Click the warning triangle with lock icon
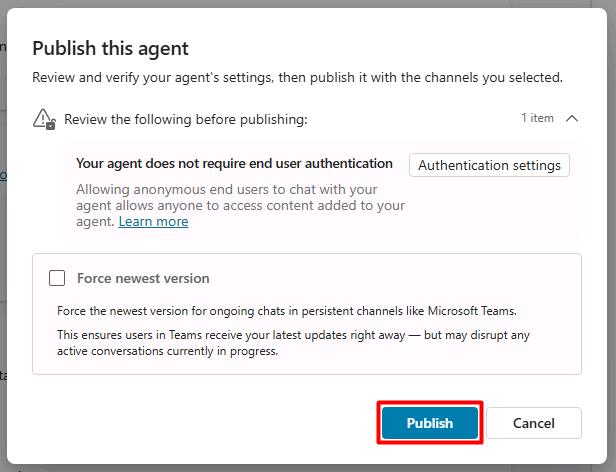Screen dimensions: 616x472 (x=44, y=119)
